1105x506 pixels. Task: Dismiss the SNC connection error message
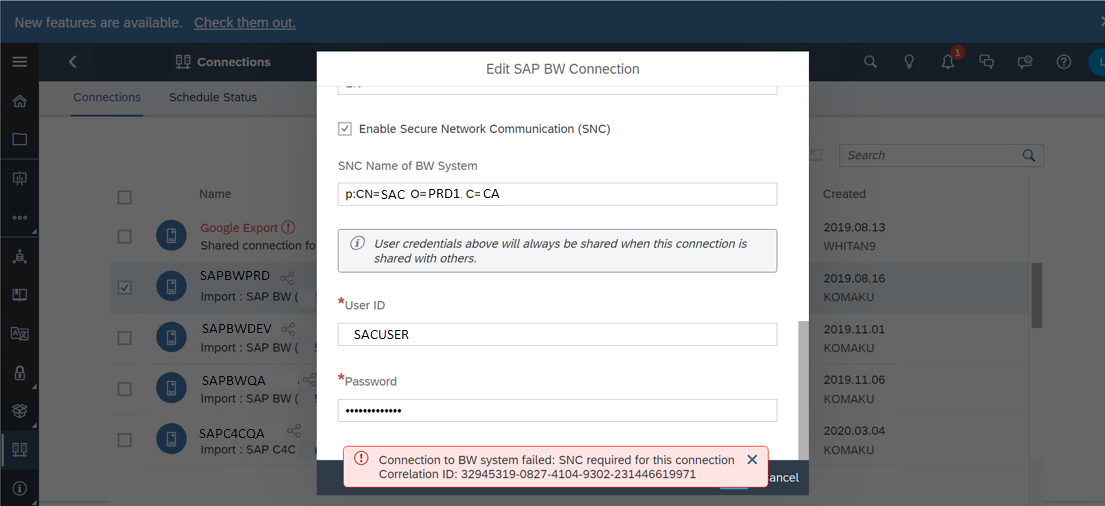click(x=752, y=459)
